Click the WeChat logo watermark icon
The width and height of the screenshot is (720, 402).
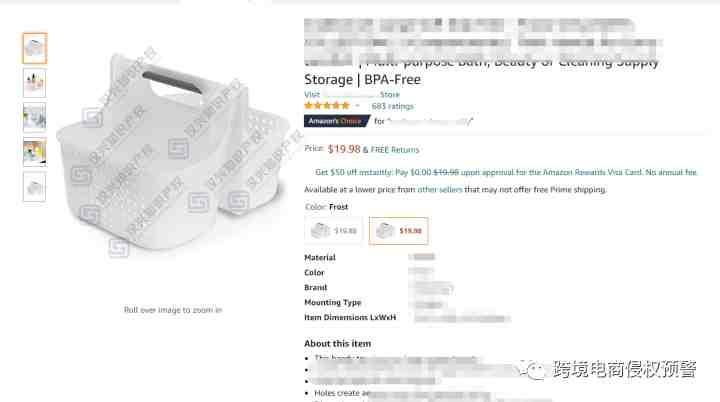[x=532, y=369]
